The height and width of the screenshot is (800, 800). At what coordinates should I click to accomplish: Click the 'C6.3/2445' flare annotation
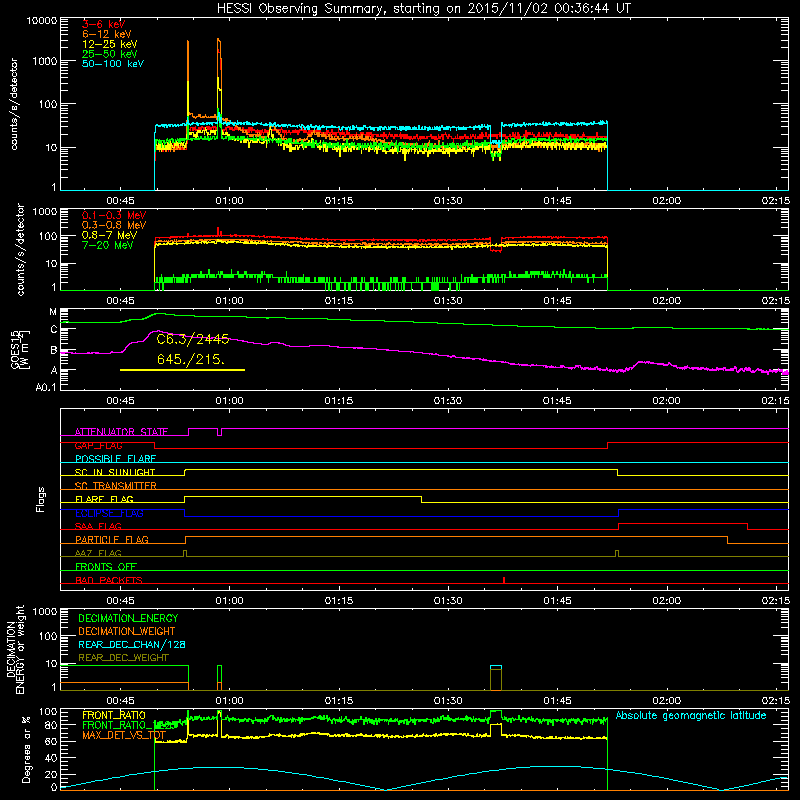point(193,339)
